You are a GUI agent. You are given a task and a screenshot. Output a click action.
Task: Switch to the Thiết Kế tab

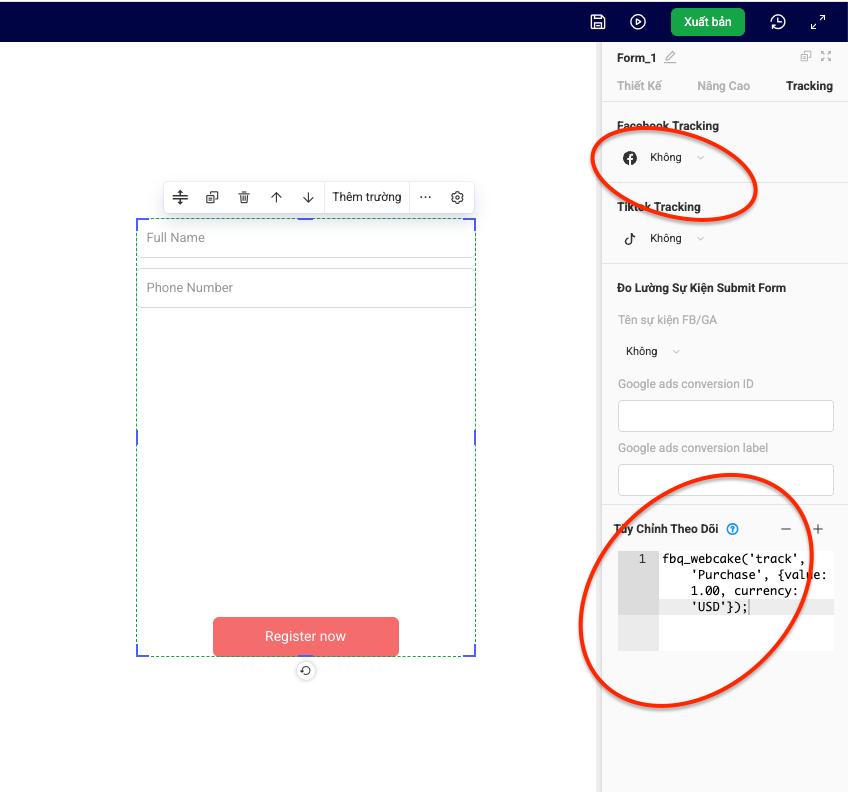639,86
